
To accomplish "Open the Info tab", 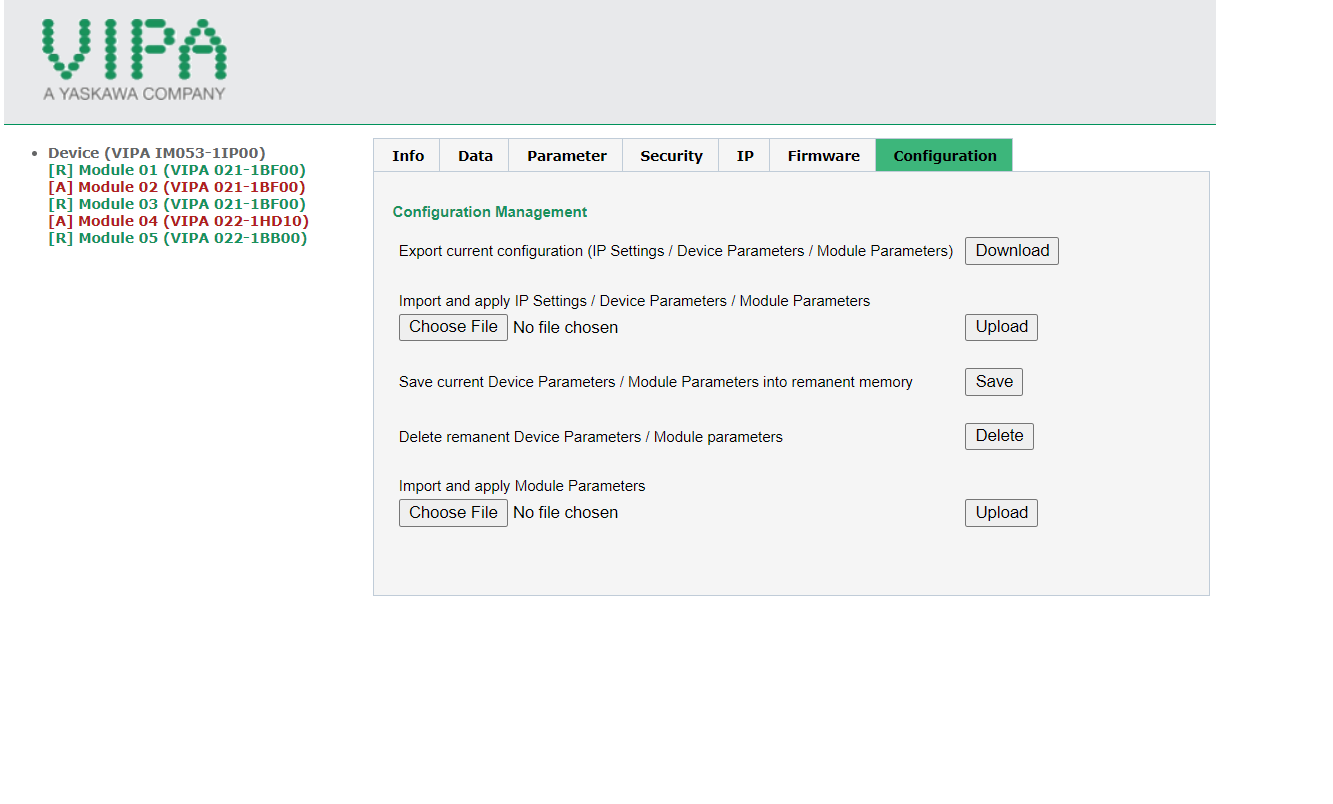I will [407, 155].
